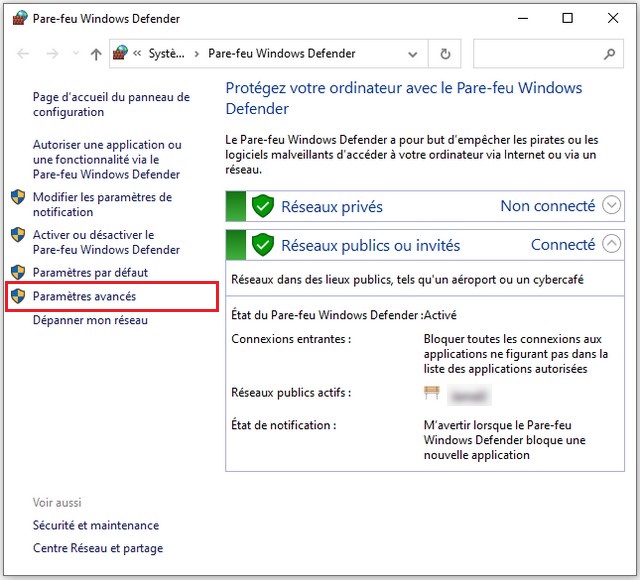Maximize the firewall window
This screenshot has width=640, height=580.
coord(567,18)
